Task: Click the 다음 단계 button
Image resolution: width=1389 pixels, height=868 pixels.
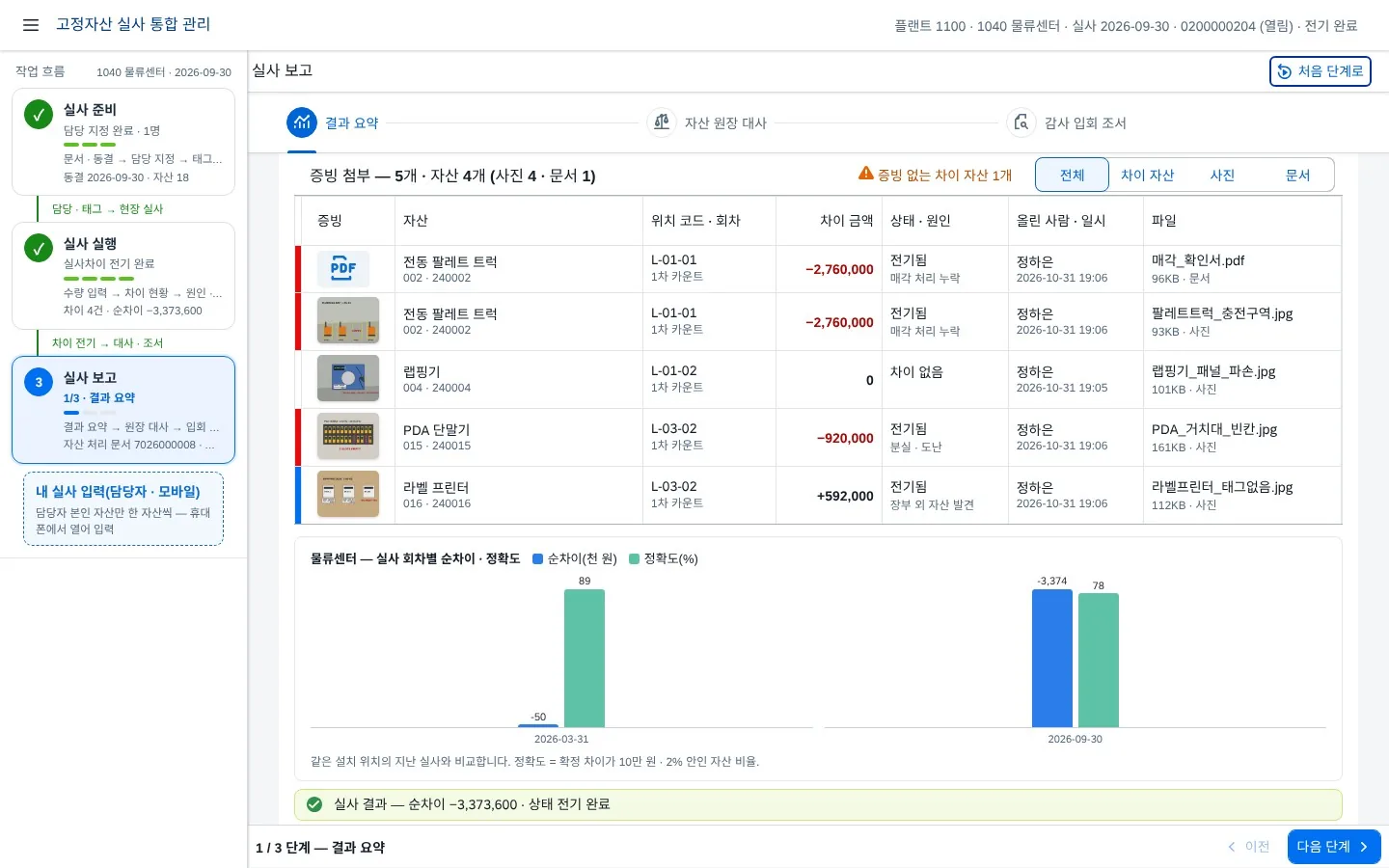Action: pyautogui.click(x=1334, y=847)
